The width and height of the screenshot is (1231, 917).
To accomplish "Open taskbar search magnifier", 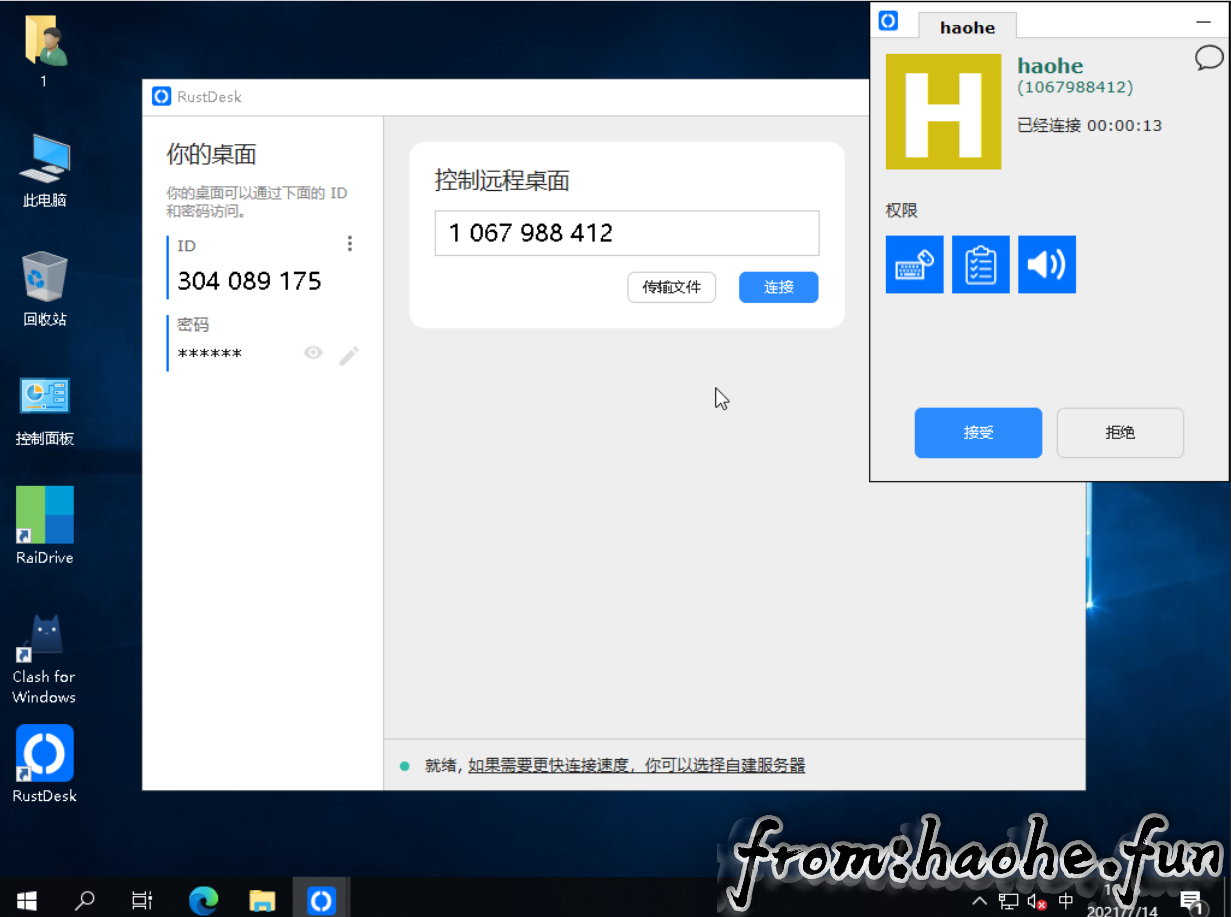I will [x=85, y=900].
